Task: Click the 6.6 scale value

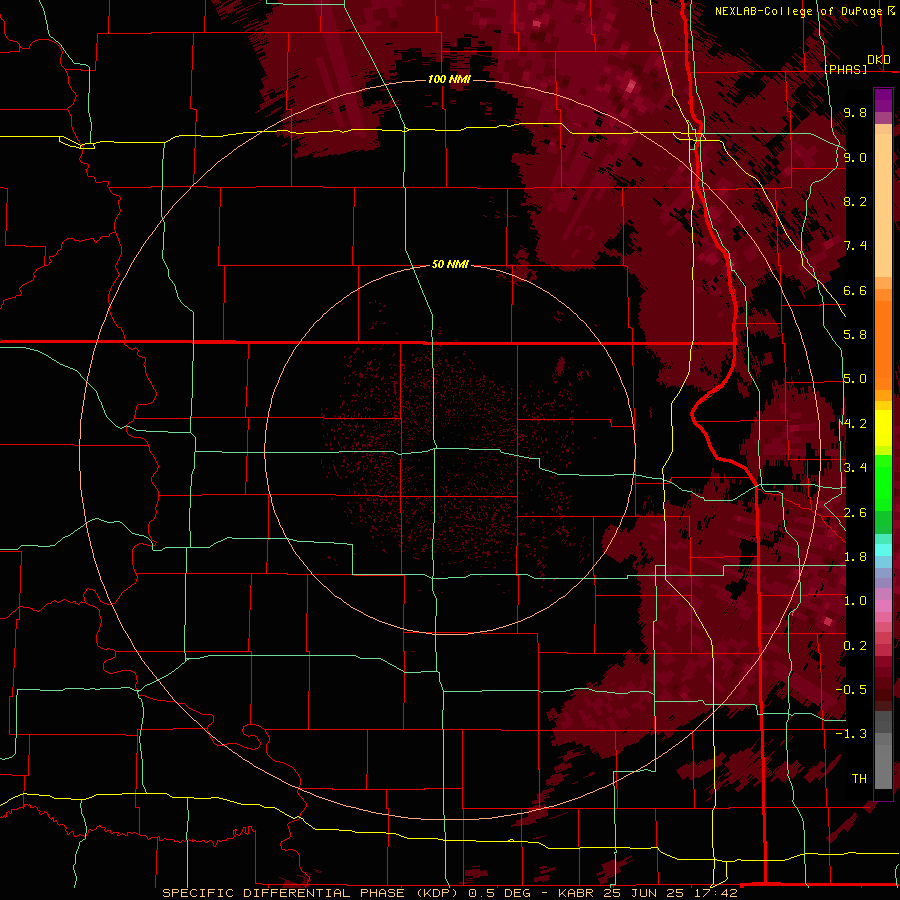Action: point(855,290)
